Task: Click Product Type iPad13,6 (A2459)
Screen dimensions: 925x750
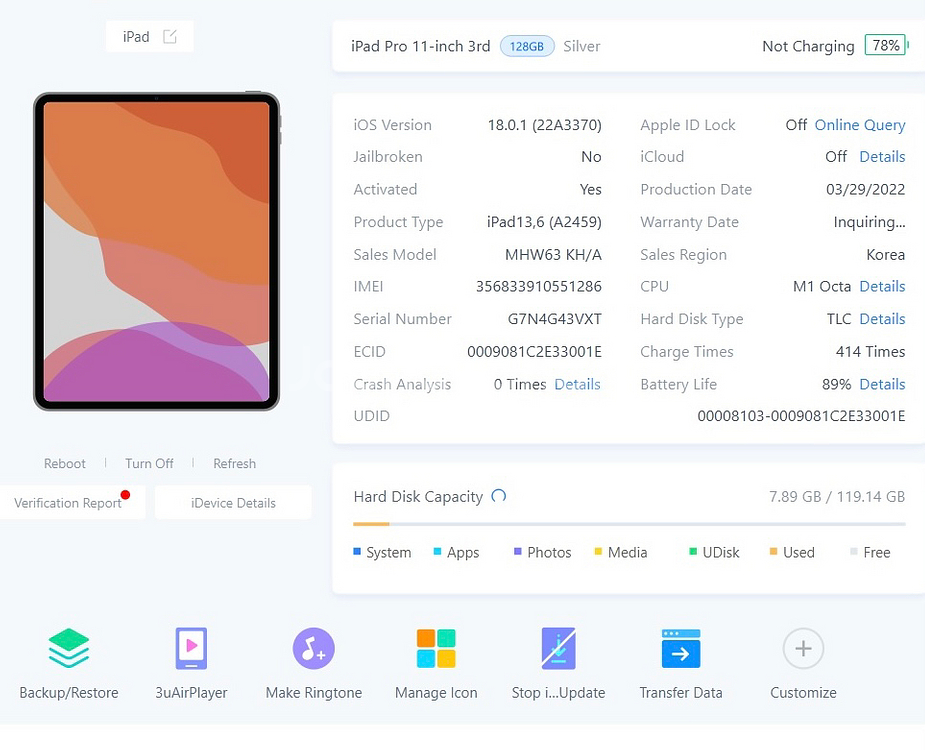Action: [544, 222]
